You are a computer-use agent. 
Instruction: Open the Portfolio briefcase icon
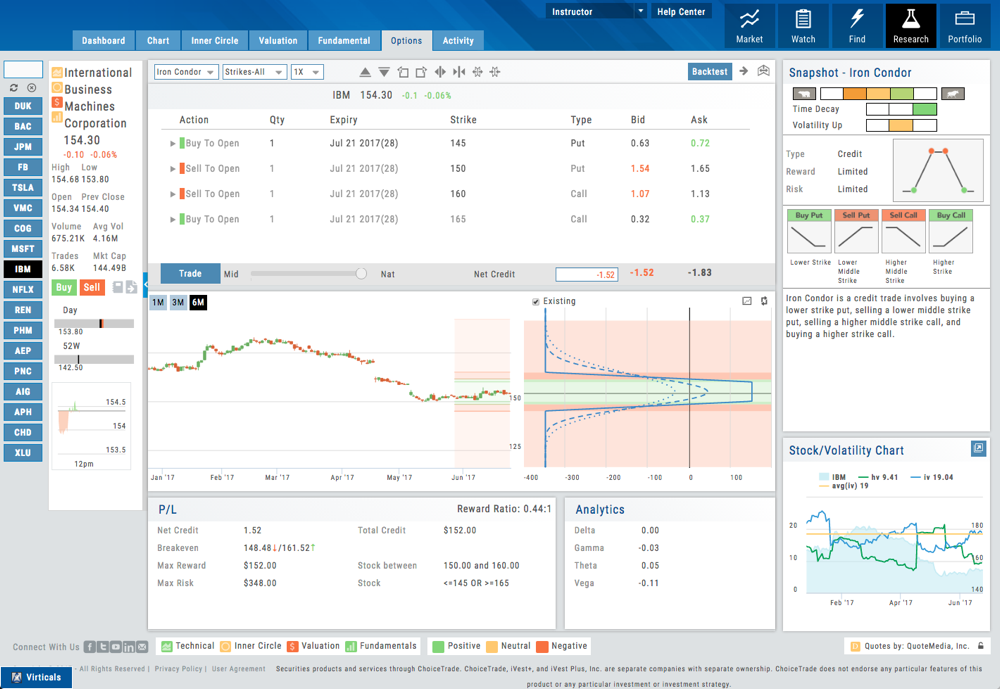tap(964, 26)
